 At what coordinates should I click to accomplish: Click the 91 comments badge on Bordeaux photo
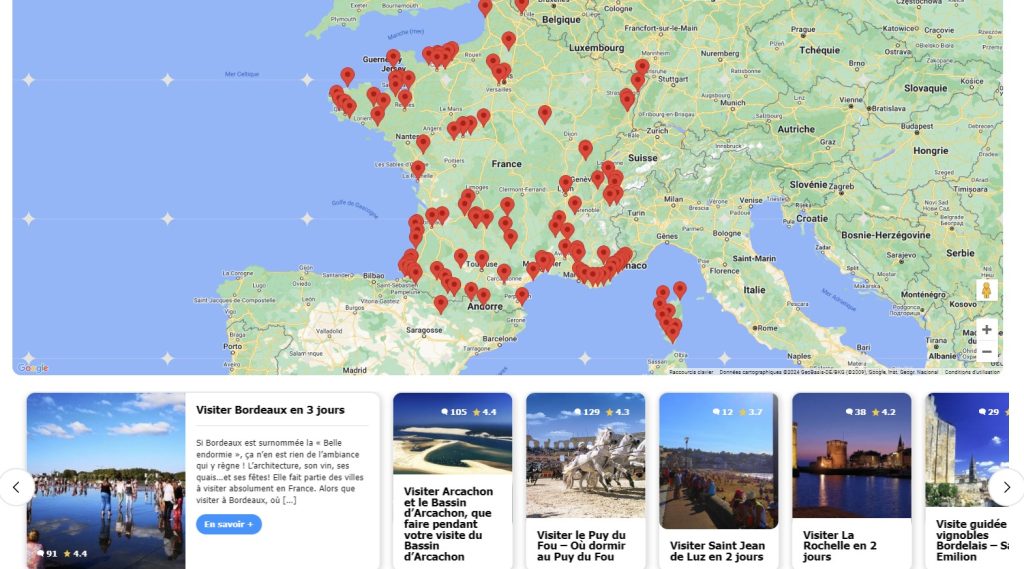pos(47,553)
